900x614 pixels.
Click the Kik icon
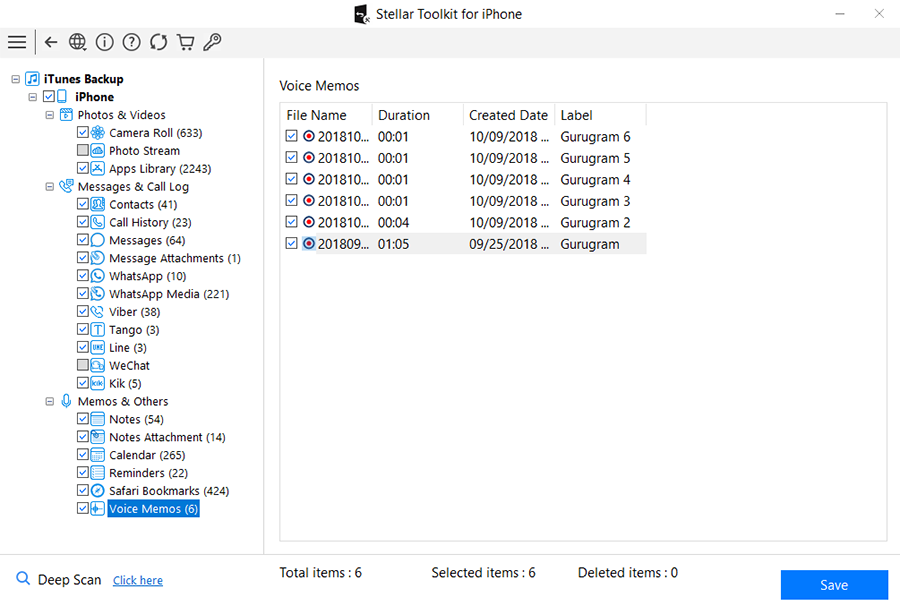point(98,383)
